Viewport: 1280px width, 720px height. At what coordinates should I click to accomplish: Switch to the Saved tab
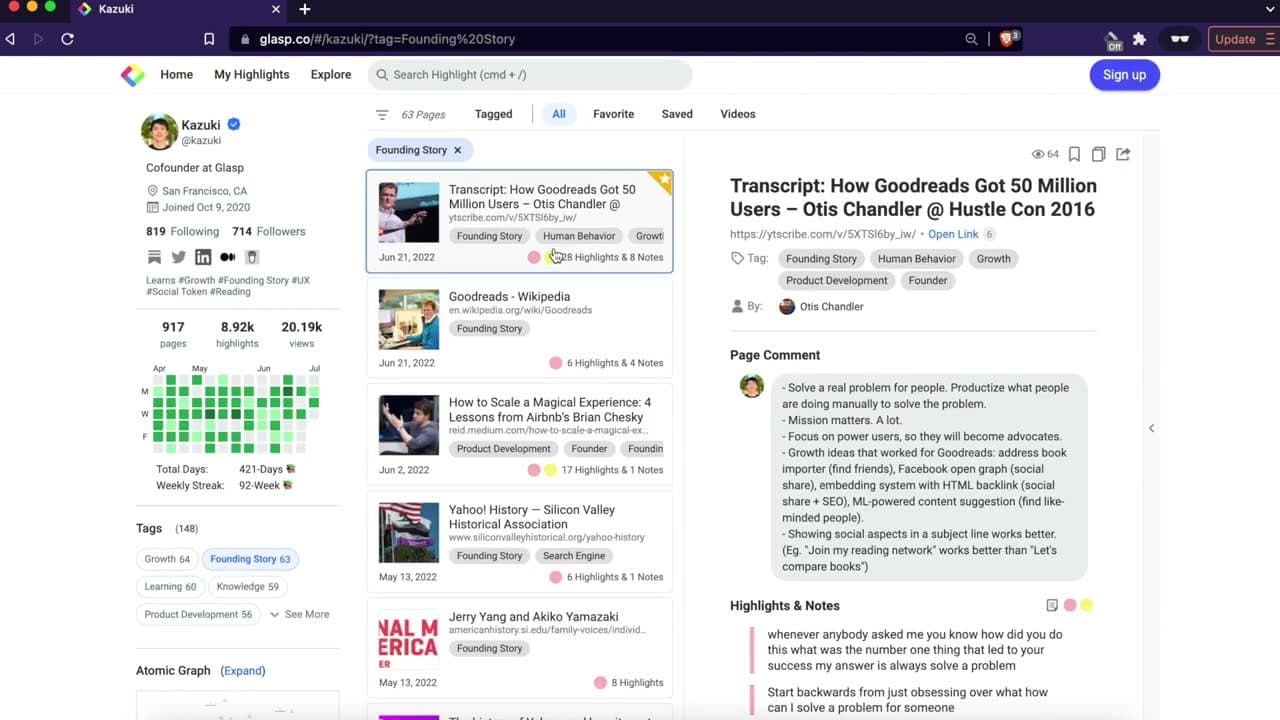[x=677, y=114]
